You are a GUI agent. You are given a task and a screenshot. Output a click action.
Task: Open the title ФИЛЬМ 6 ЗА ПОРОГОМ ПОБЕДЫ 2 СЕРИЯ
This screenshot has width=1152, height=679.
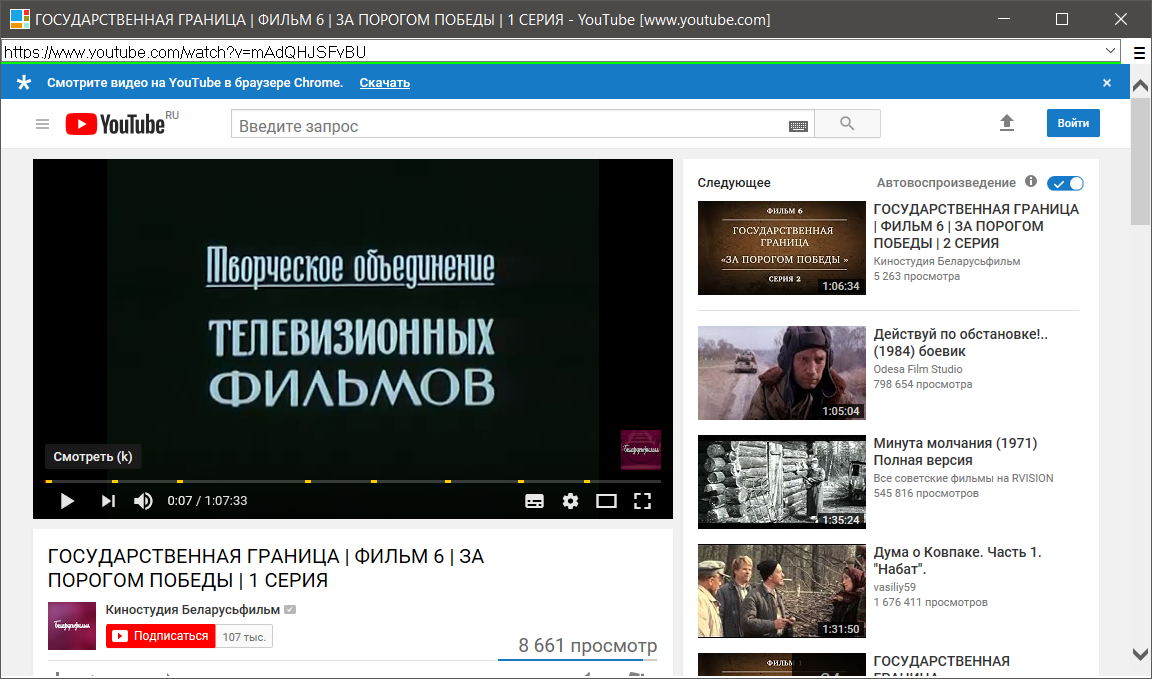click(x=976, y=226)
